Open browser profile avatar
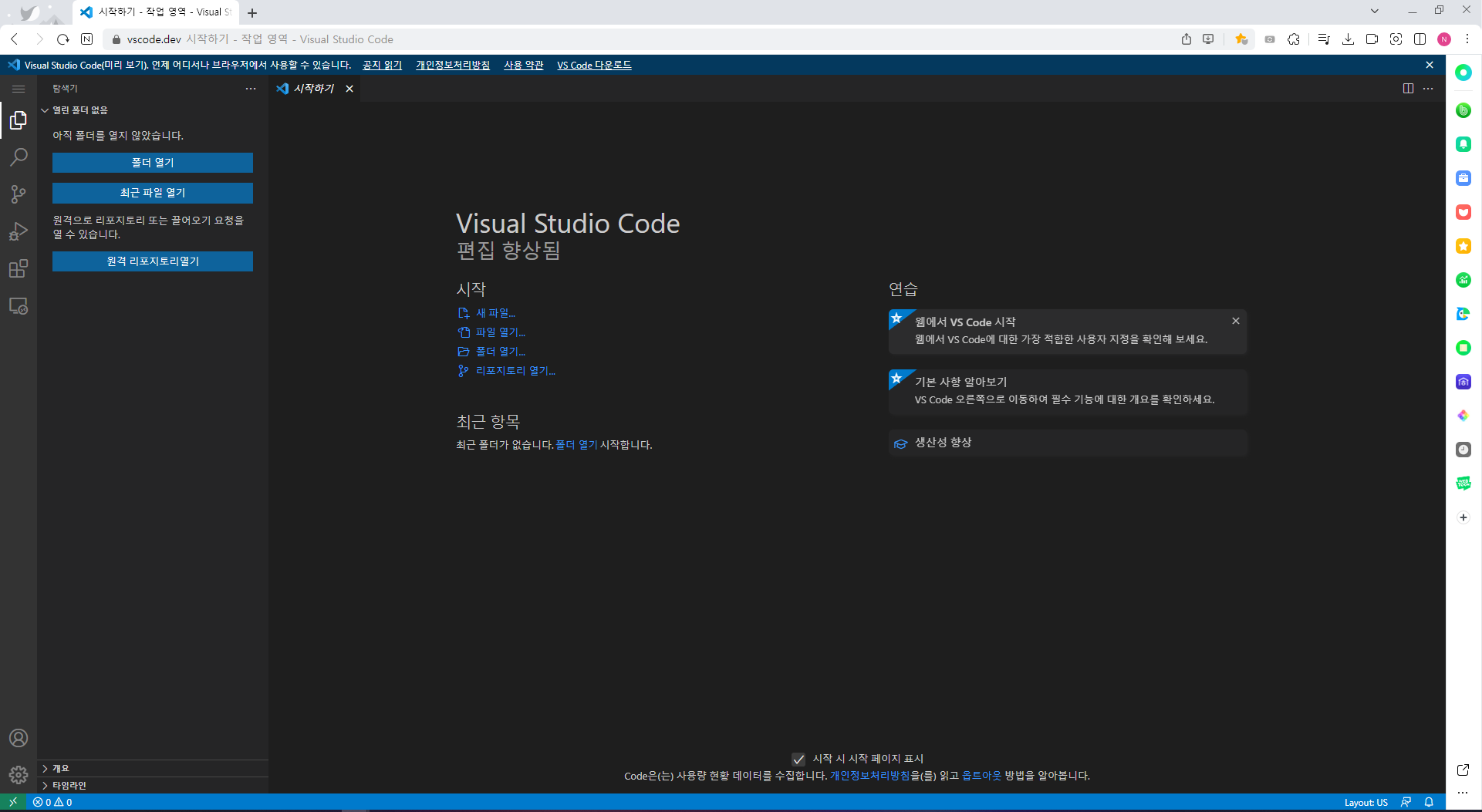Screen dimensions: 1482x812 point(1444,39)
